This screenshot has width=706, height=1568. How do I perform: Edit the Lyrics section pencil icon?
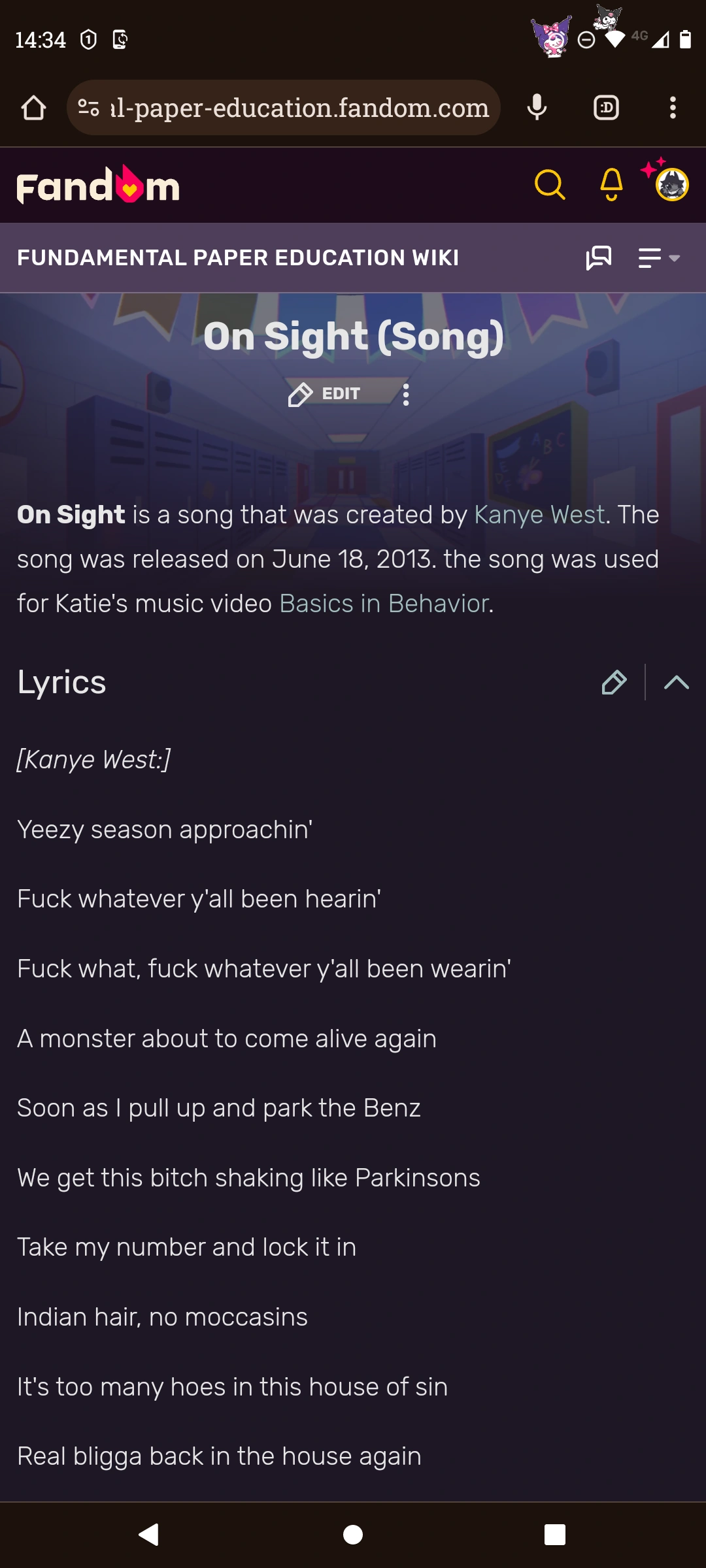[614, 683]
